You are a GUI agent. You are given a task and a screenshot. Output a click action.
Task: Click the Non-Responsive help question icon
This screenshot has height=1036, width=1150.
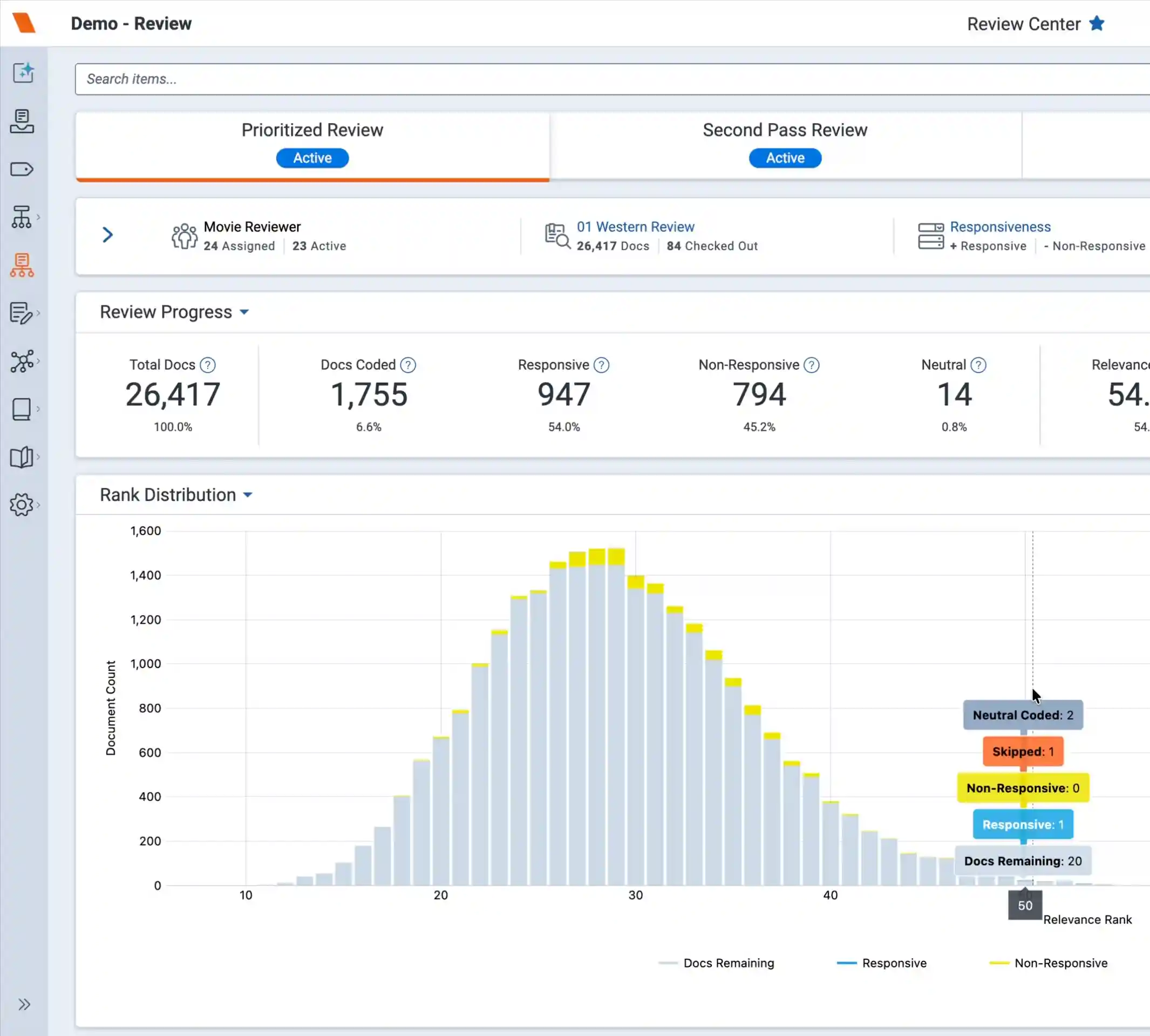tap(811, 365)
